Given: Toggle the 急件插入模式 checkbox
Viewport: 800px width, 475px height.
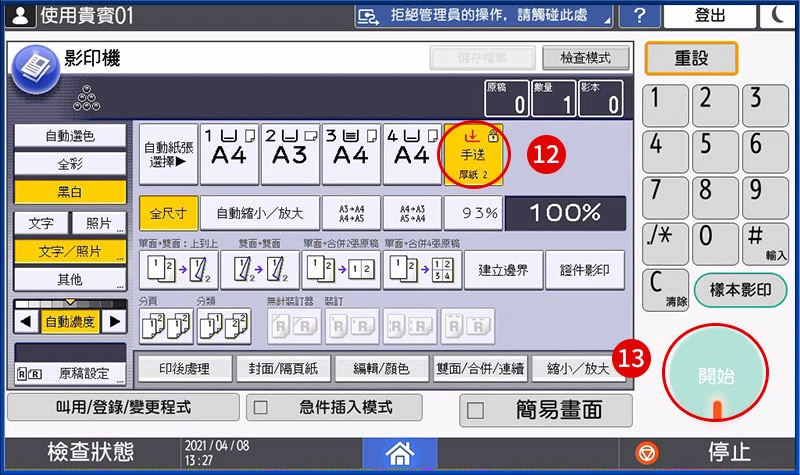Looking at the screenshot, I should point(261,408).
